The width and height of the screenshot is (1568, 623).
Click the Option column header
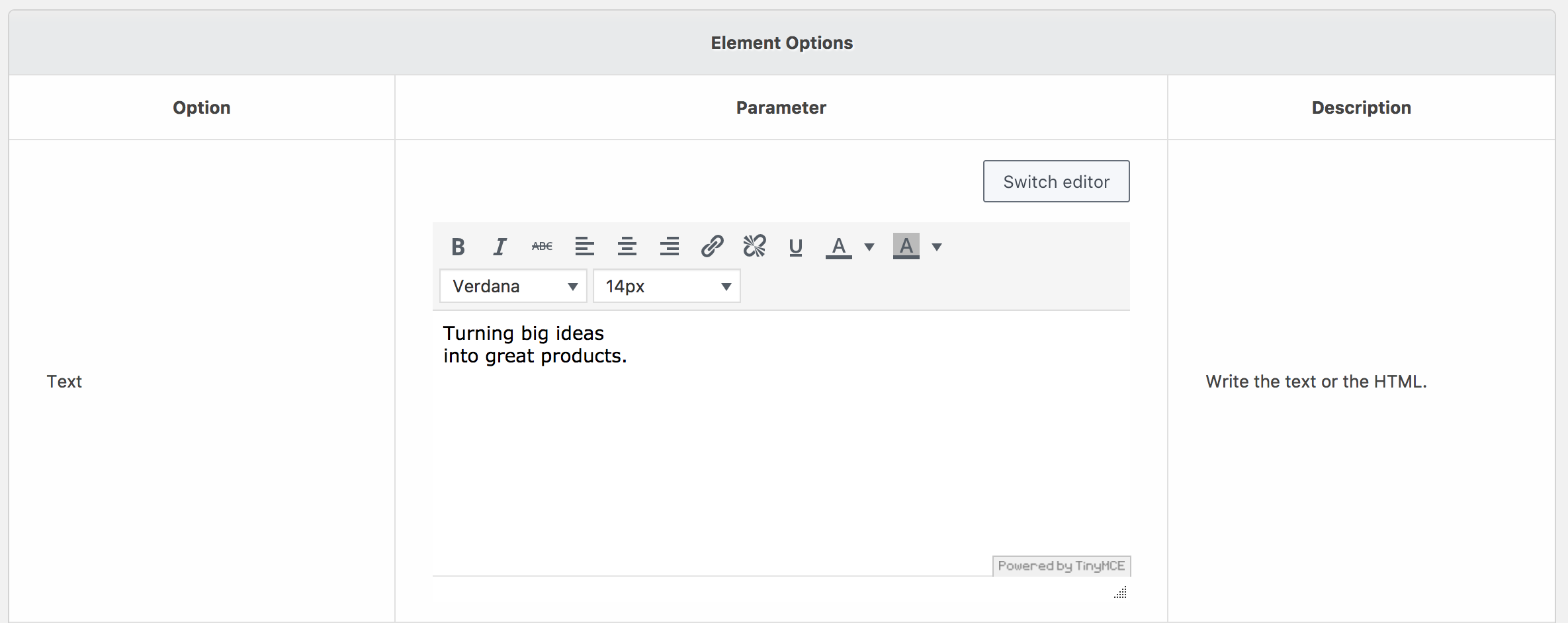point(202,108)
